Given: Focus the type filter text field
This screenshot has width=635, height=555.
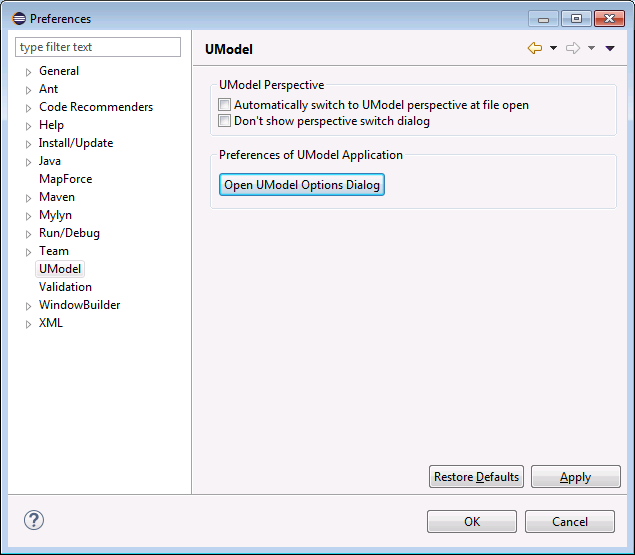Looking at the screenshot, I should pos(98,47).
